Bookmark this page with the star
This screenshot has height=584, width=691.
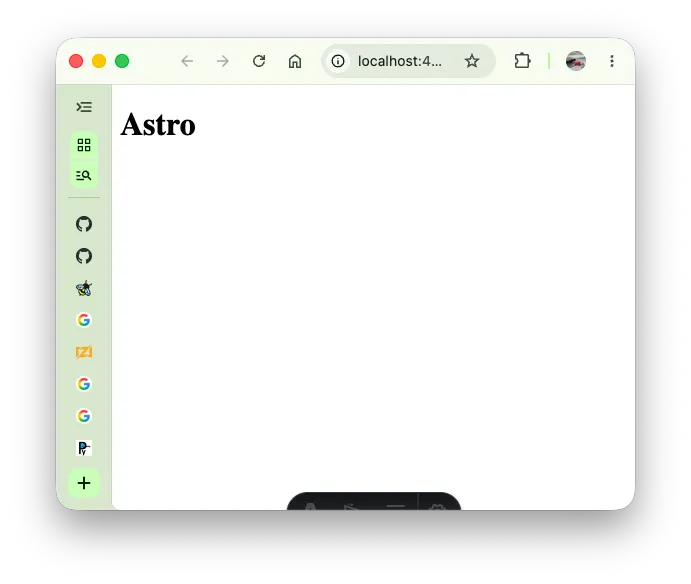pyautogui.click(x=472, y=61)
